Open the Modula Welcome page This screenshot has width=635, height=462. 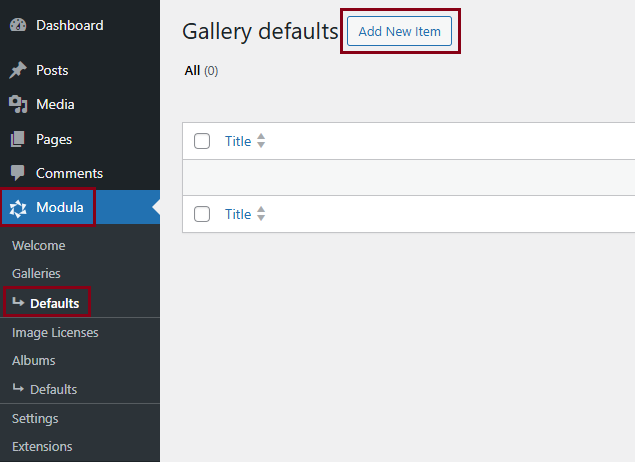coord(38,245)
